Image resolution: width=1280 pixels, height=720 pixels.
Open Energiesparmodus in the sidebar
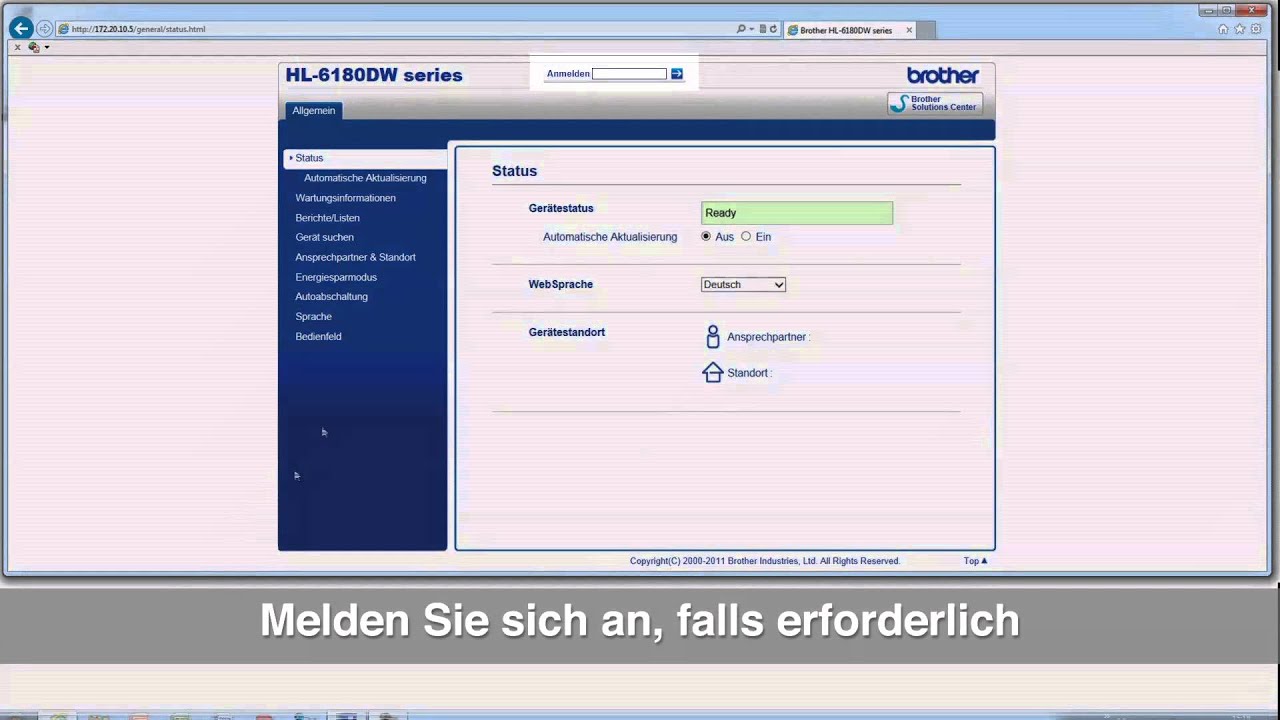click(x=336, y=277)
